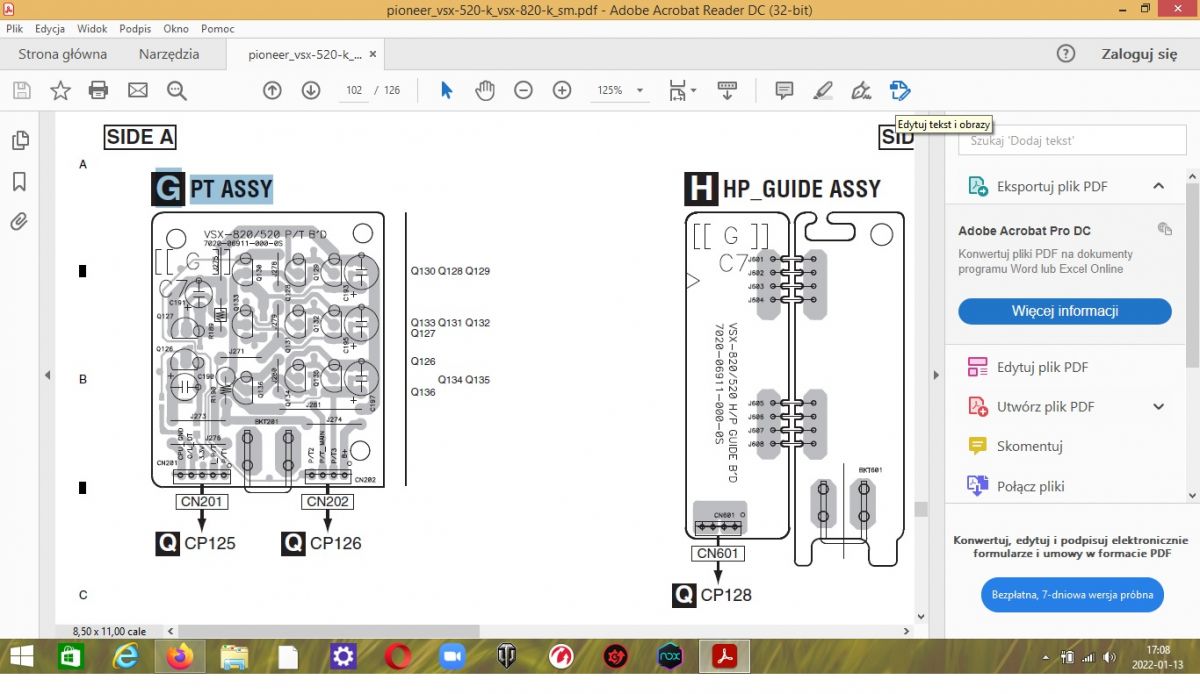Open the Fill & Sign tool

(x=861, y=90)
